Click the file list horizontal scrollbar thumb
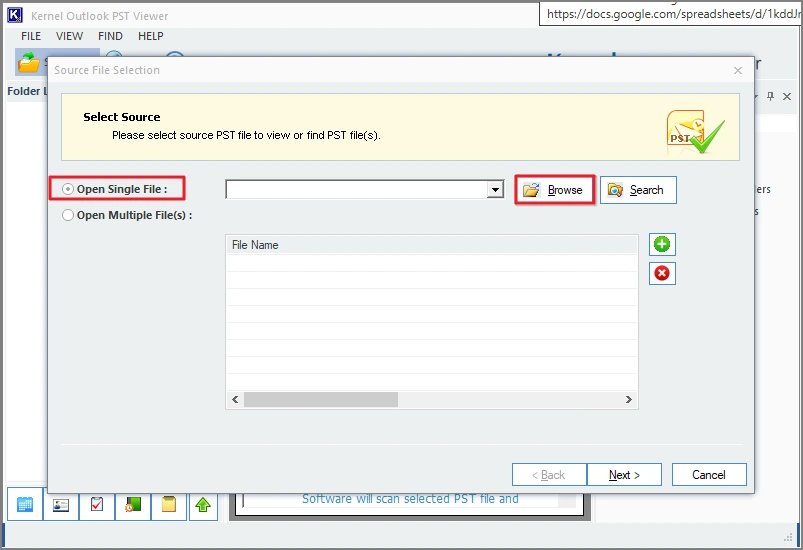The height and width of the screenshot is (550, 803). click(x=321, y=399)
